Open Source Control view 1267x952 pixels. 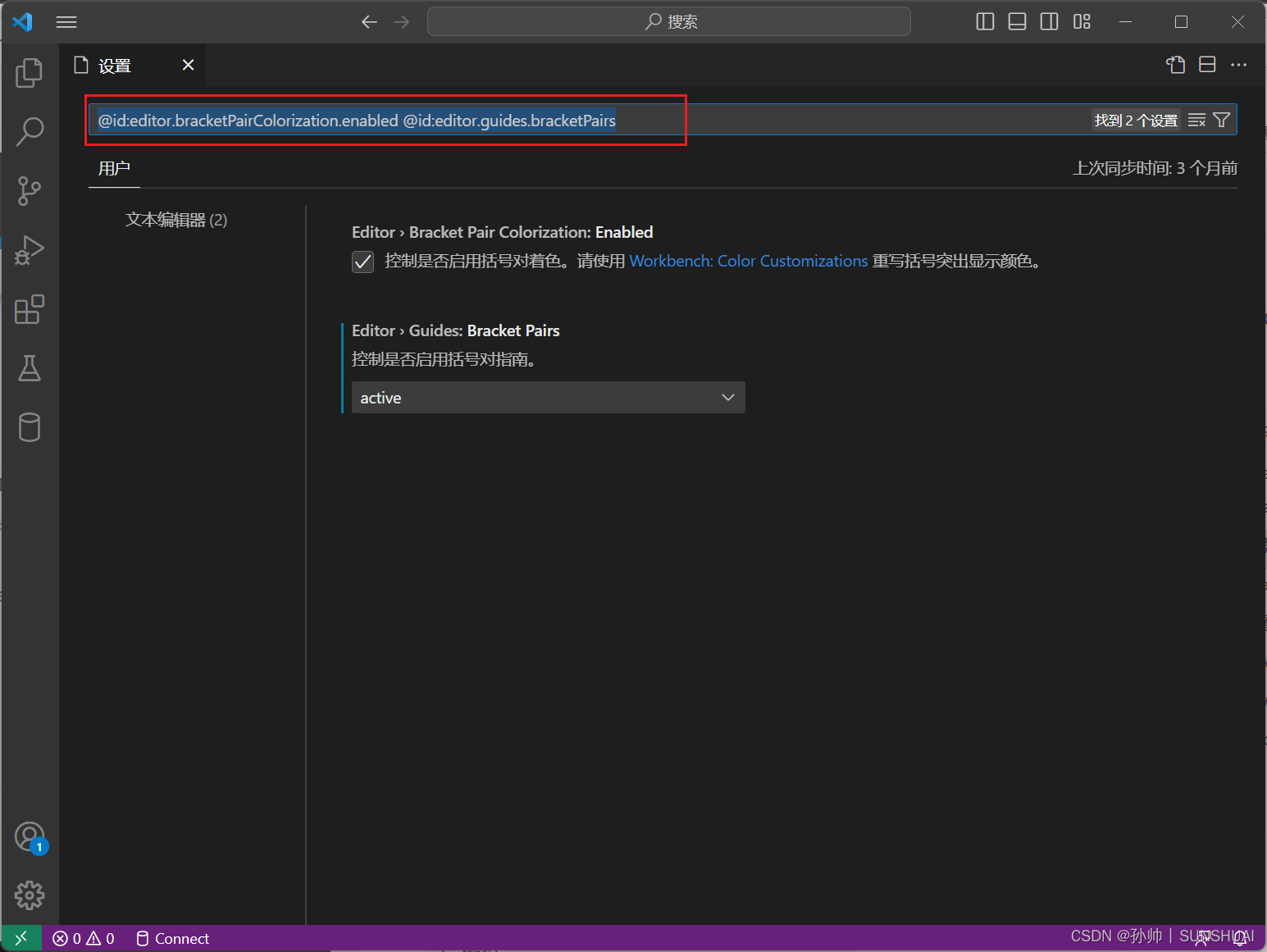(30, 190)
